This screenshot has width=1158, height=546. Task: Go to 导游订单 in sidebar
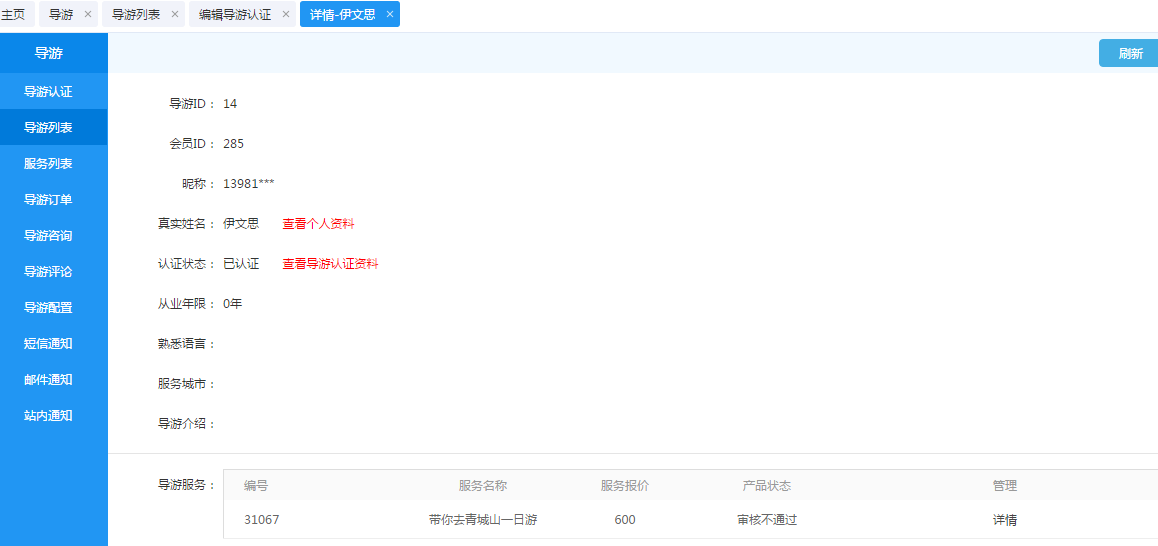click(48, 200)
